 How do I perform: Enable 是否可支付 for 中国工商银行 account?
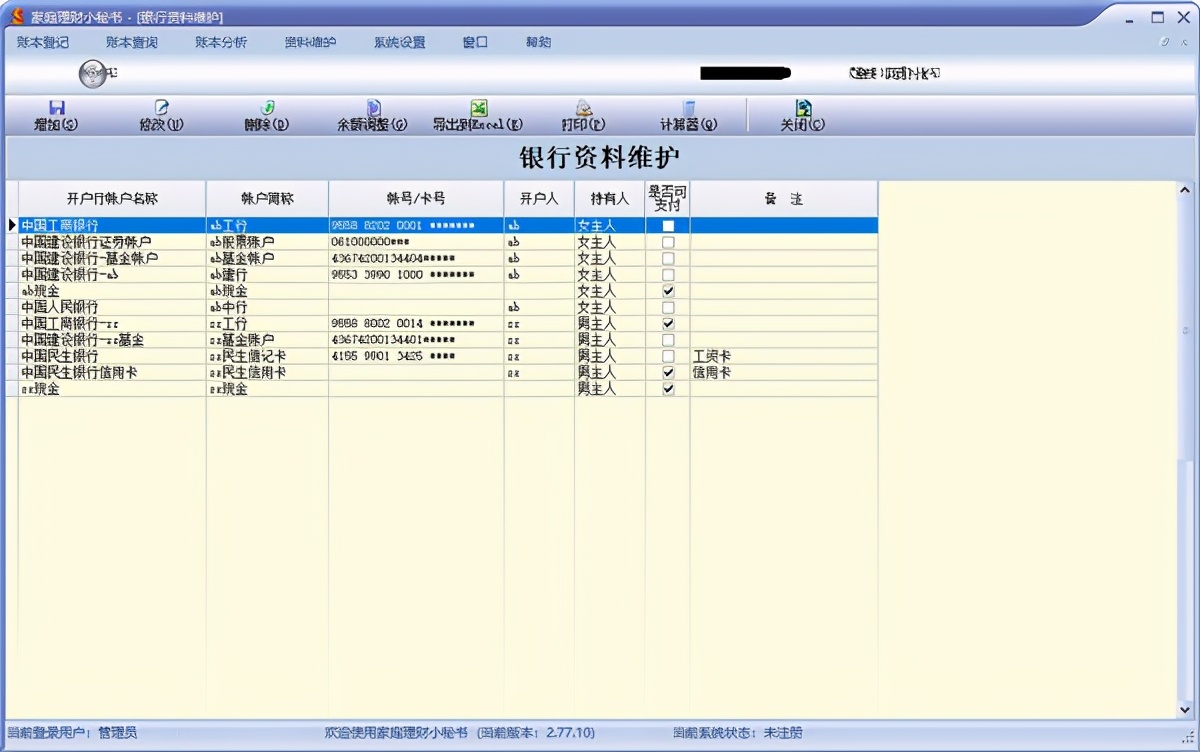click(x=669, y=225)
